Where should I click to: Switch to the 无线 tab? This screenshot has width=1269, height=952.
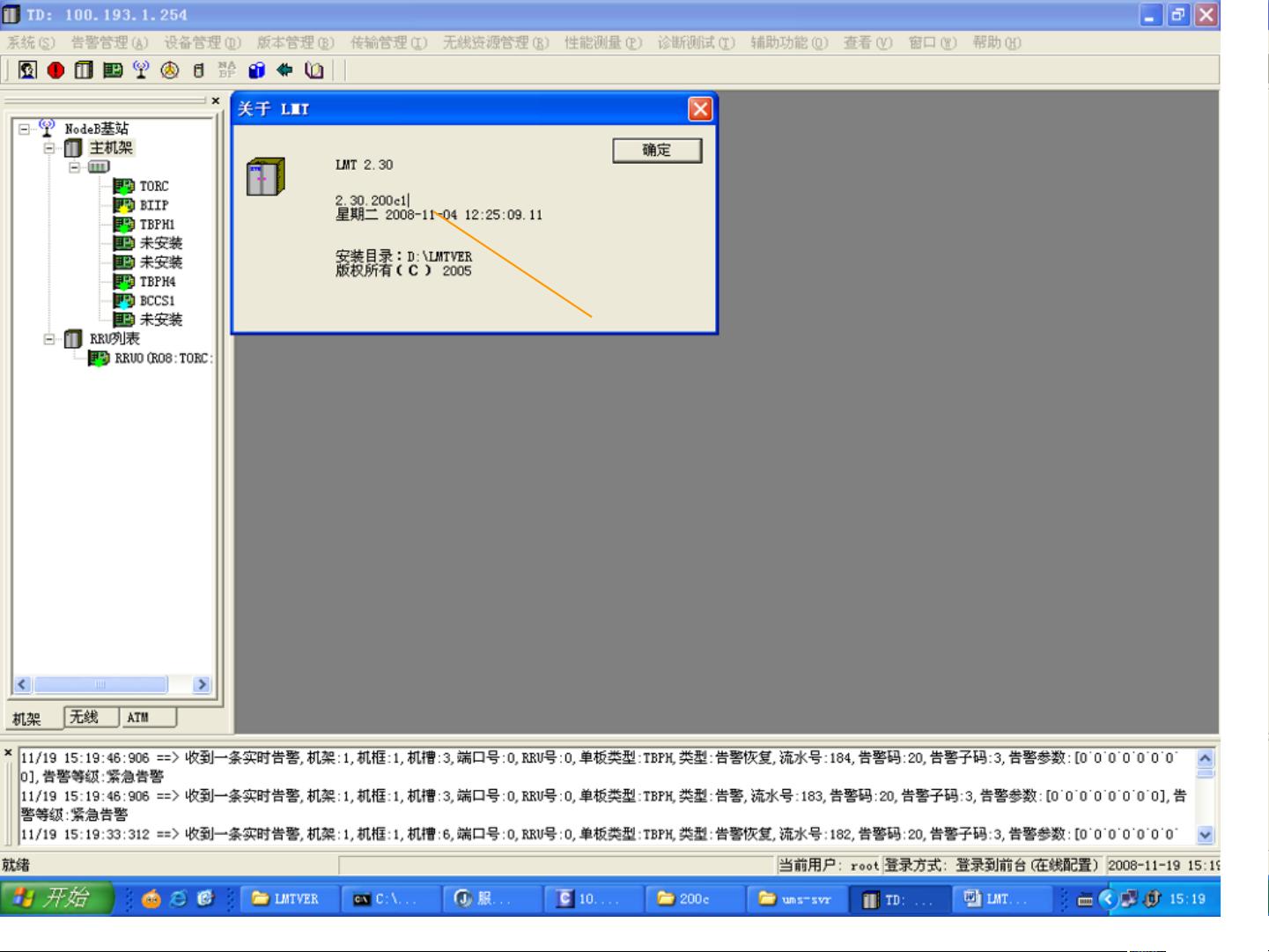click(x=85, y=718)
